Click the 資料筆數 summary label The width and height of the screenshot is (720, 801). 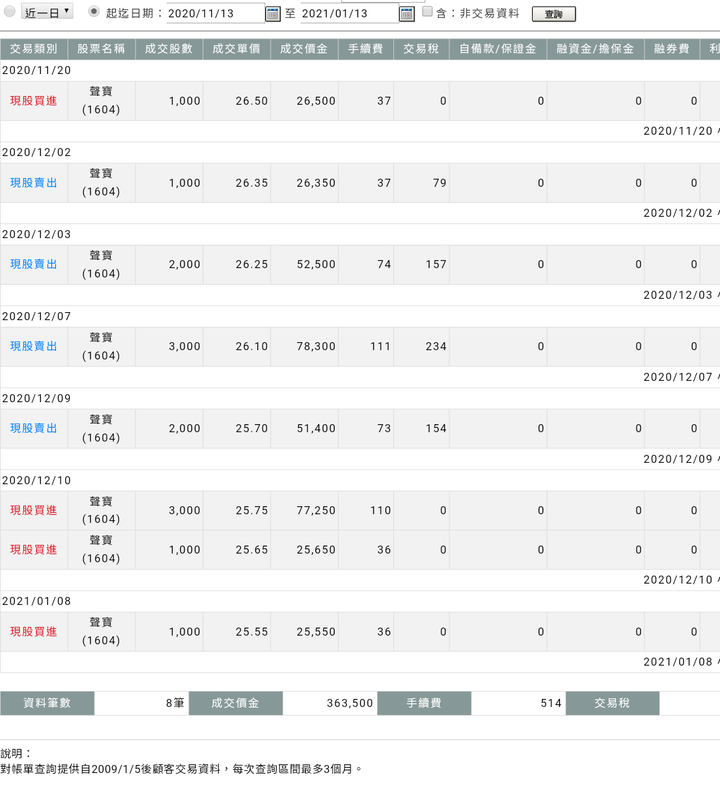(47, 703)
